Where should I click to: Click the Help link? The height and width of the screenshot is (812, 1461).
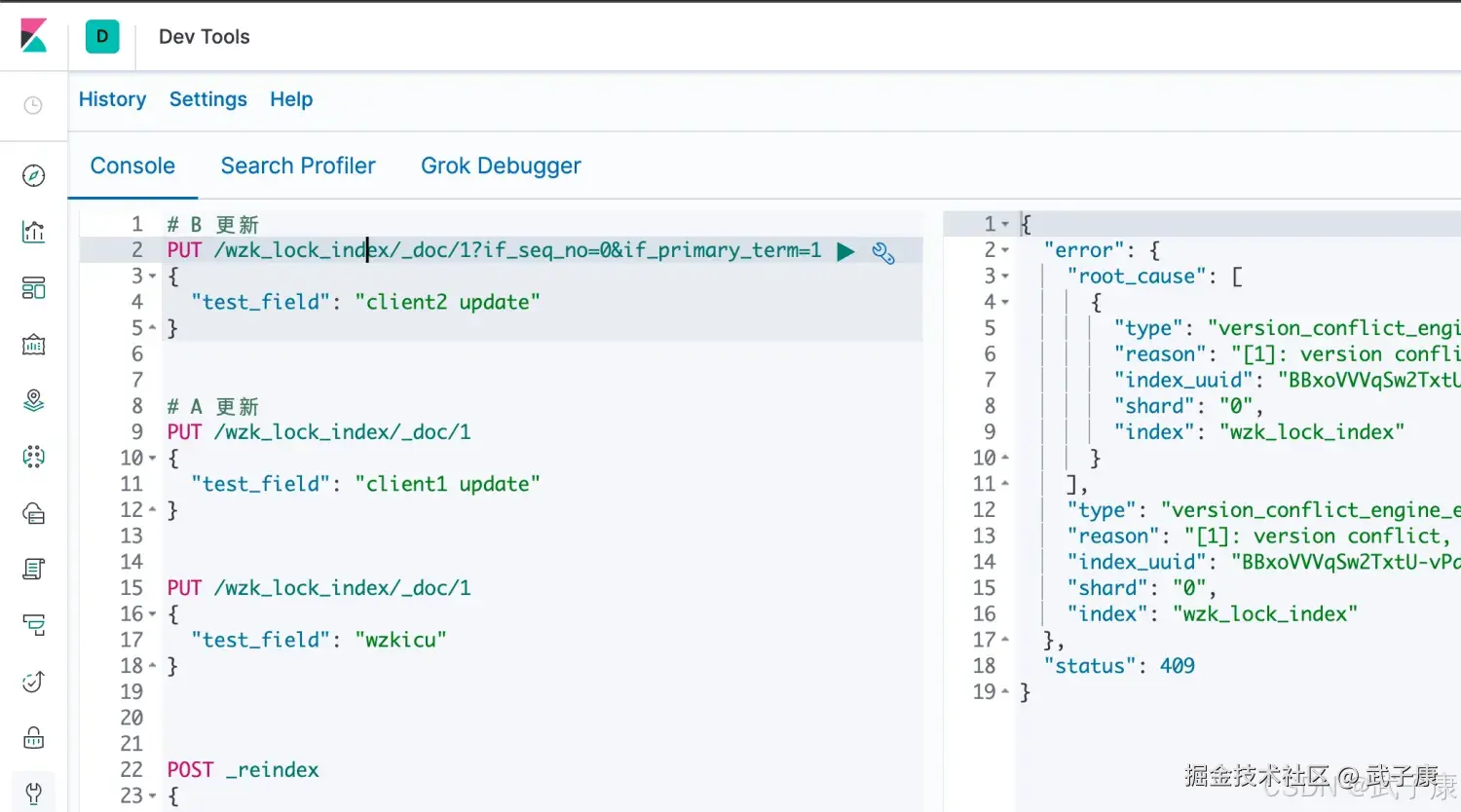pos(291,99)
